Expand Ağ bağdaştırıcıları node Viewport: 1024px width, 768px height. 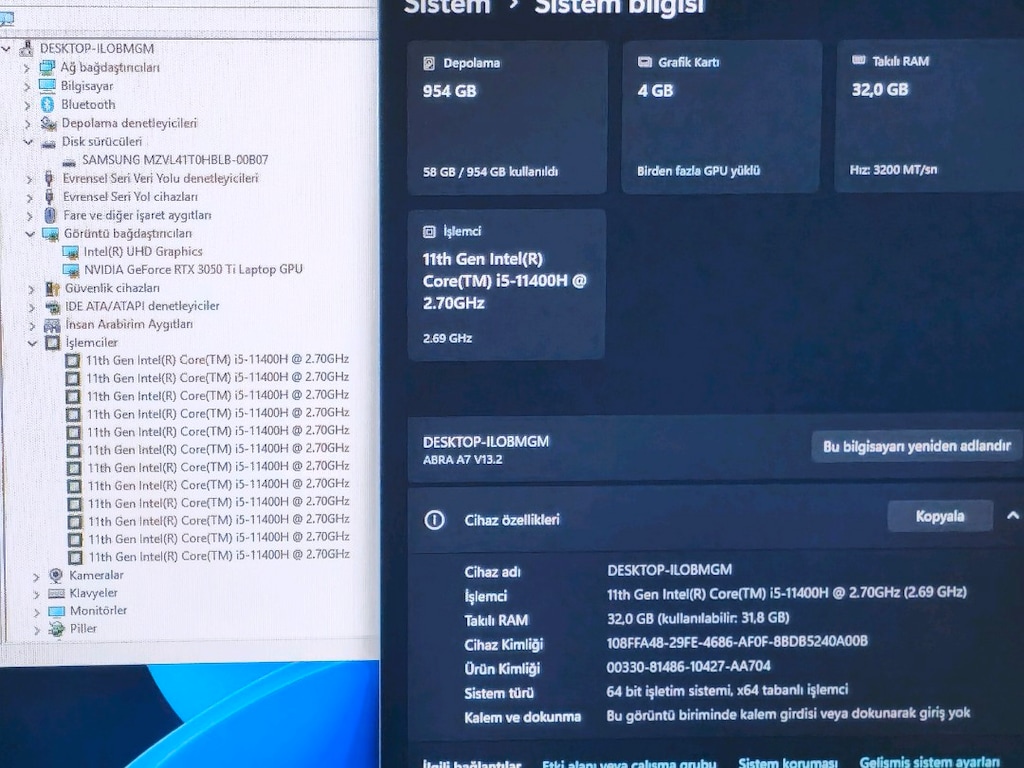click(27, 67)
